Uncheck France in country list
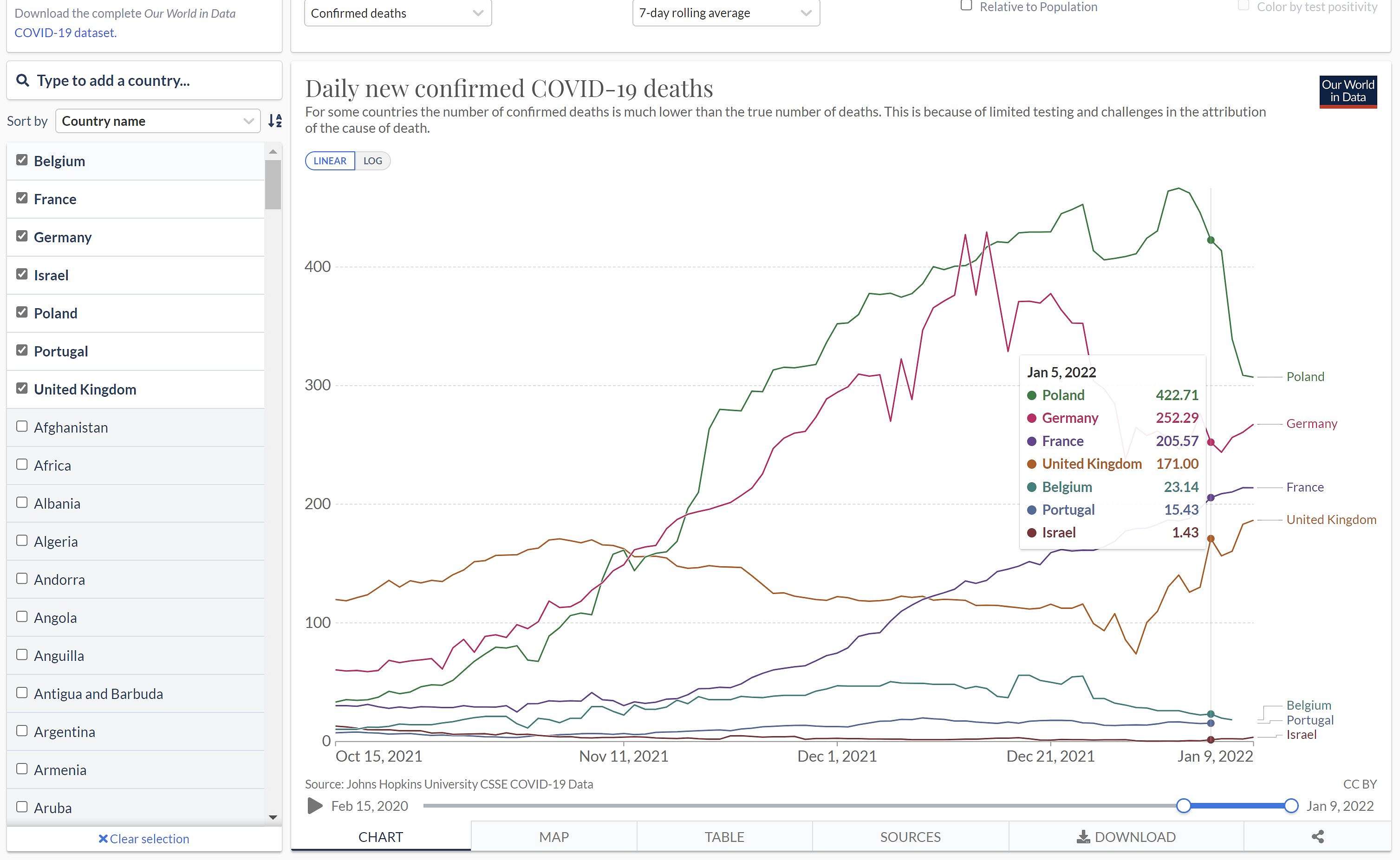 point(22,198)
